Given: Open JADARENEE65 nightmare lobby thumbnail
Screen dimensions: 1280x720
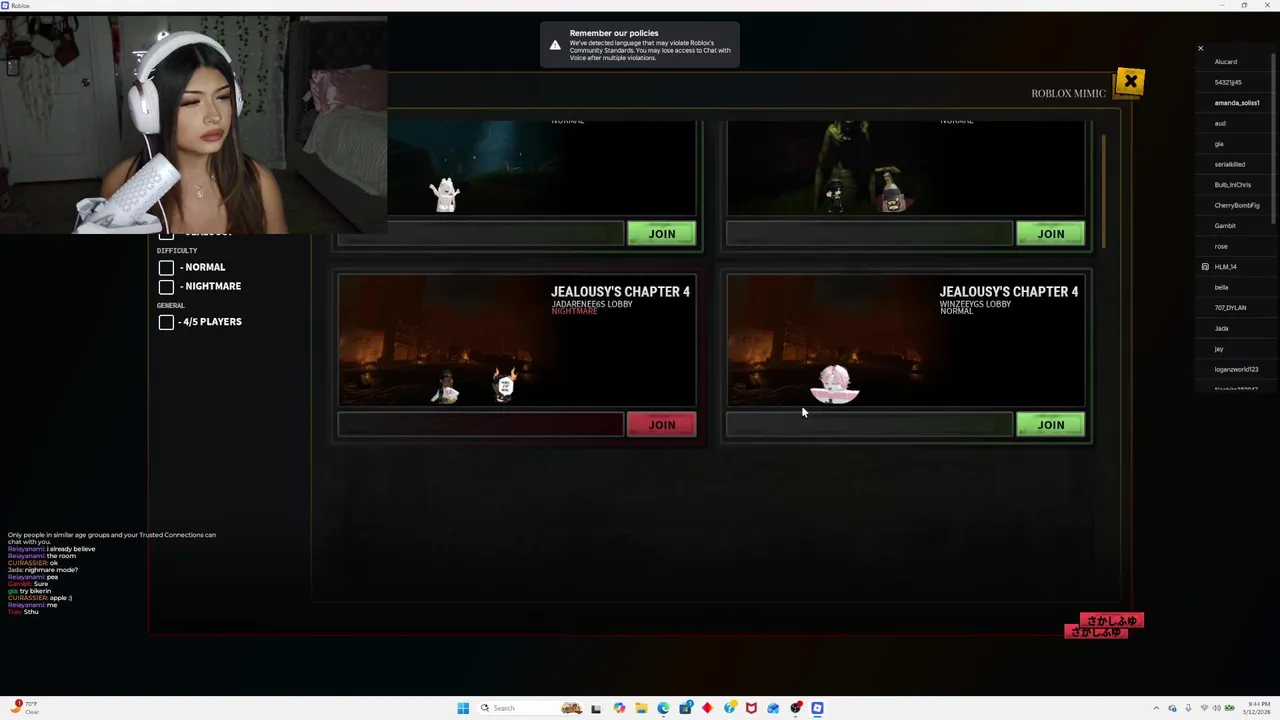Looking at the screenshot, I should tap(517, 341).
